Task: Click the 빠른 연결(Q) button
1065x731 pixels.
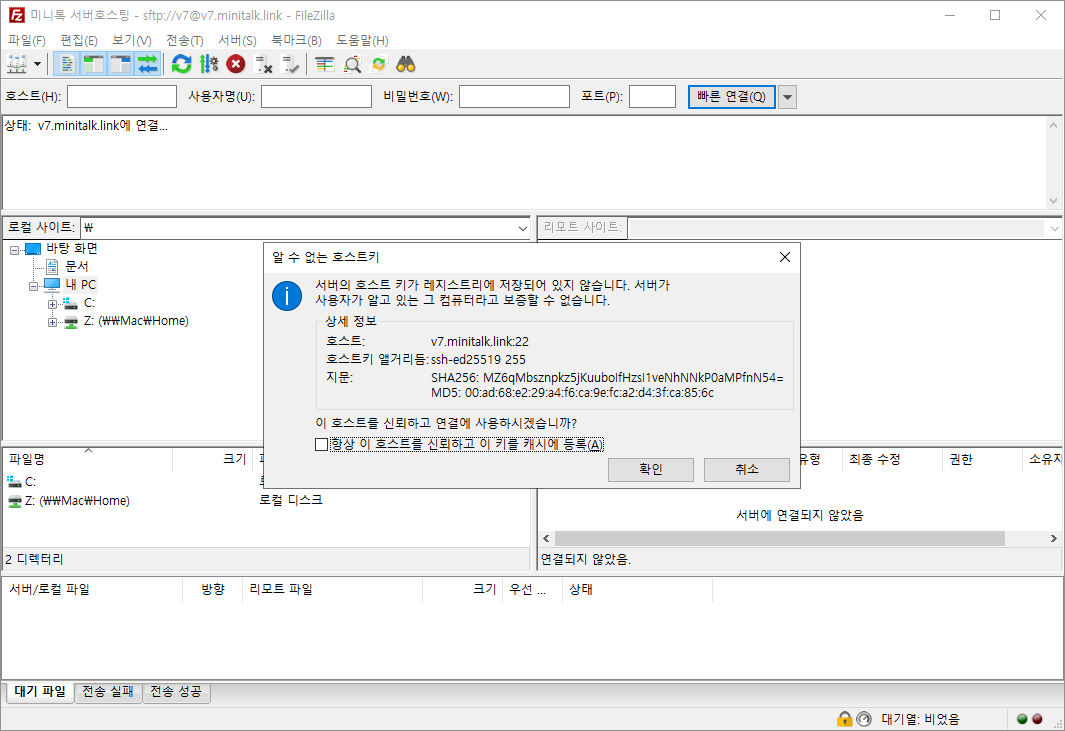Action: pyautogui.click(x=732, y=96)
